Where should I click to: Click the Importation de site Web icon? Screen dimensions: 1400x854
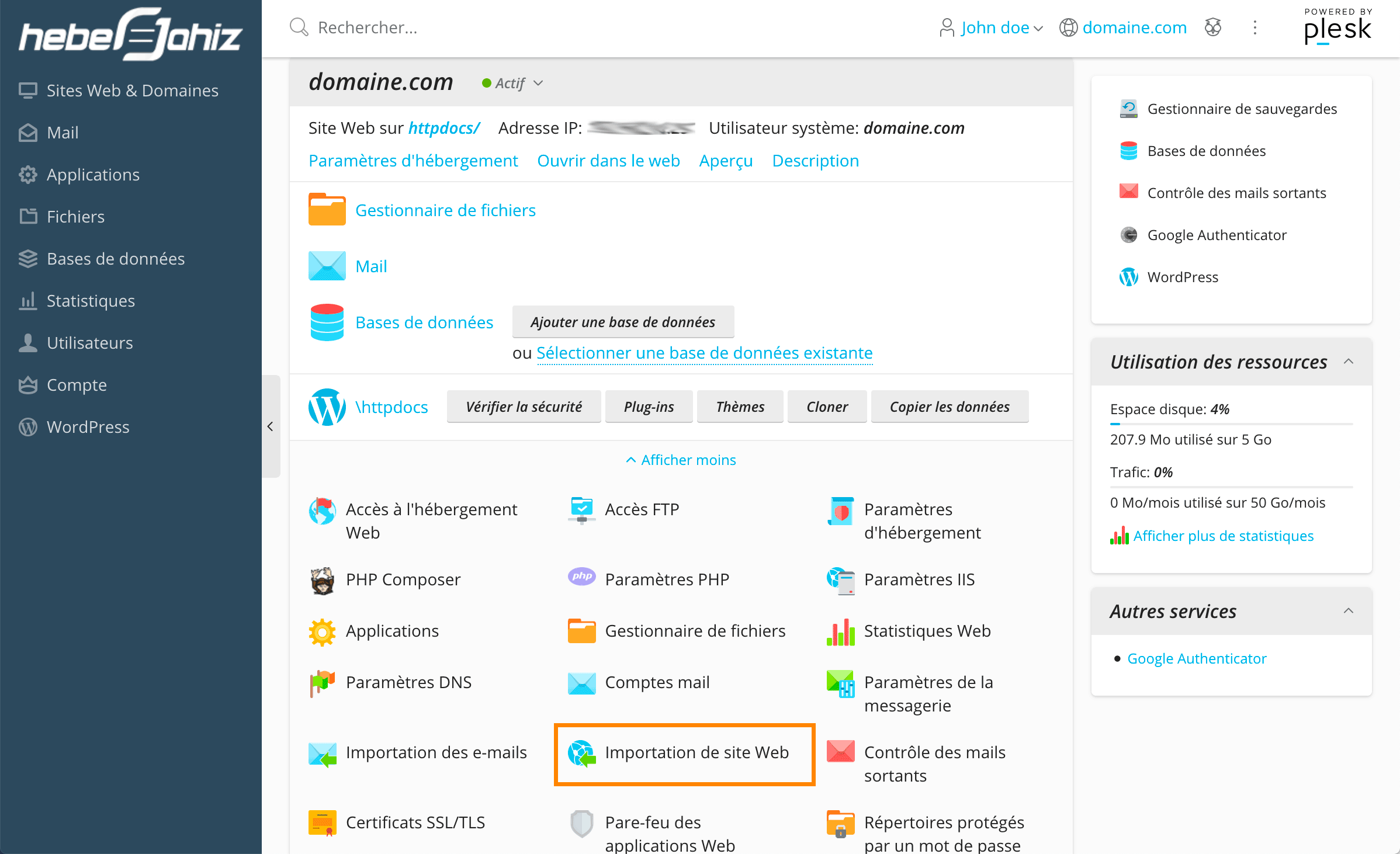point(581,753)
